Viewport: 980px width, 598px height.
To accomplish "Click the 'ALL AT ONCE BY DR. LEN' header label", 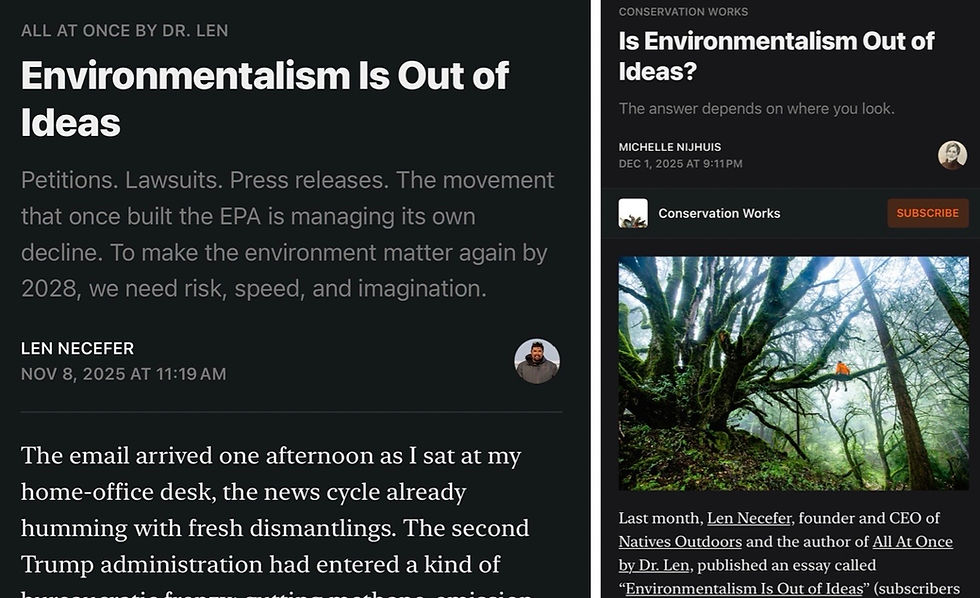I will point(125,31).
